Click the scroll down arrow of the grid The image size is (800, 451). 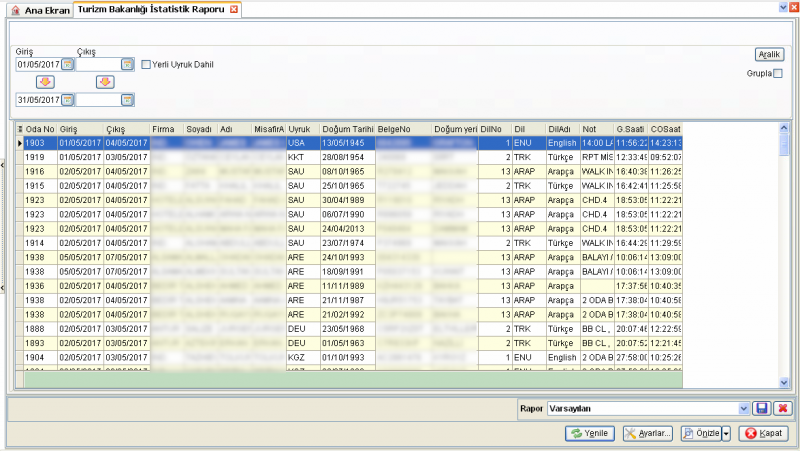(x=784, y=382)
